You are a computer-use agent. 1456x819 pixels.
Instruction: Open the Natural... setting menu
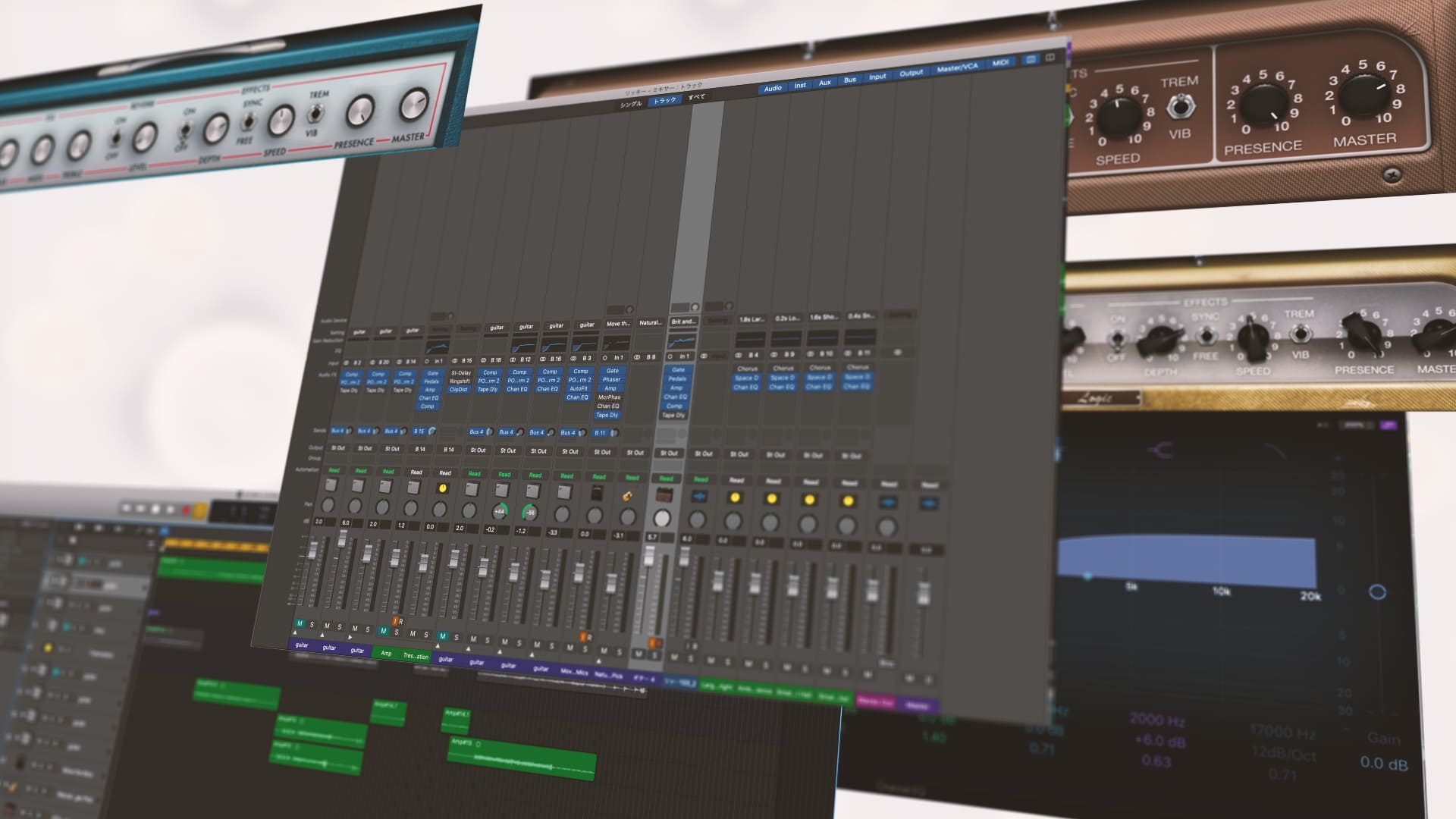click(650, 322)
